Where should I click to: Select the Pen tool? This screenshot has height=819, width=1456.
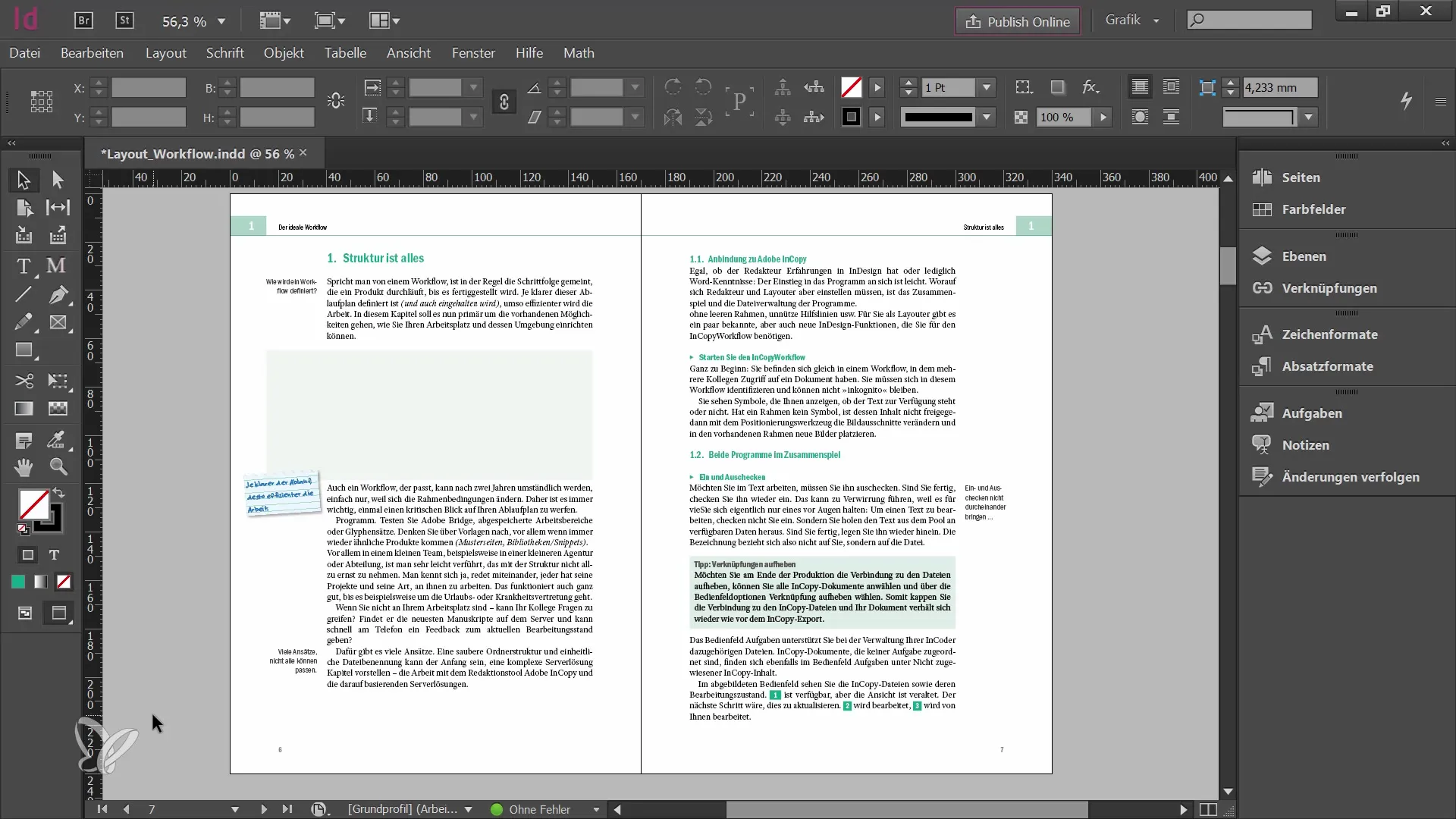tap(57, 293)
